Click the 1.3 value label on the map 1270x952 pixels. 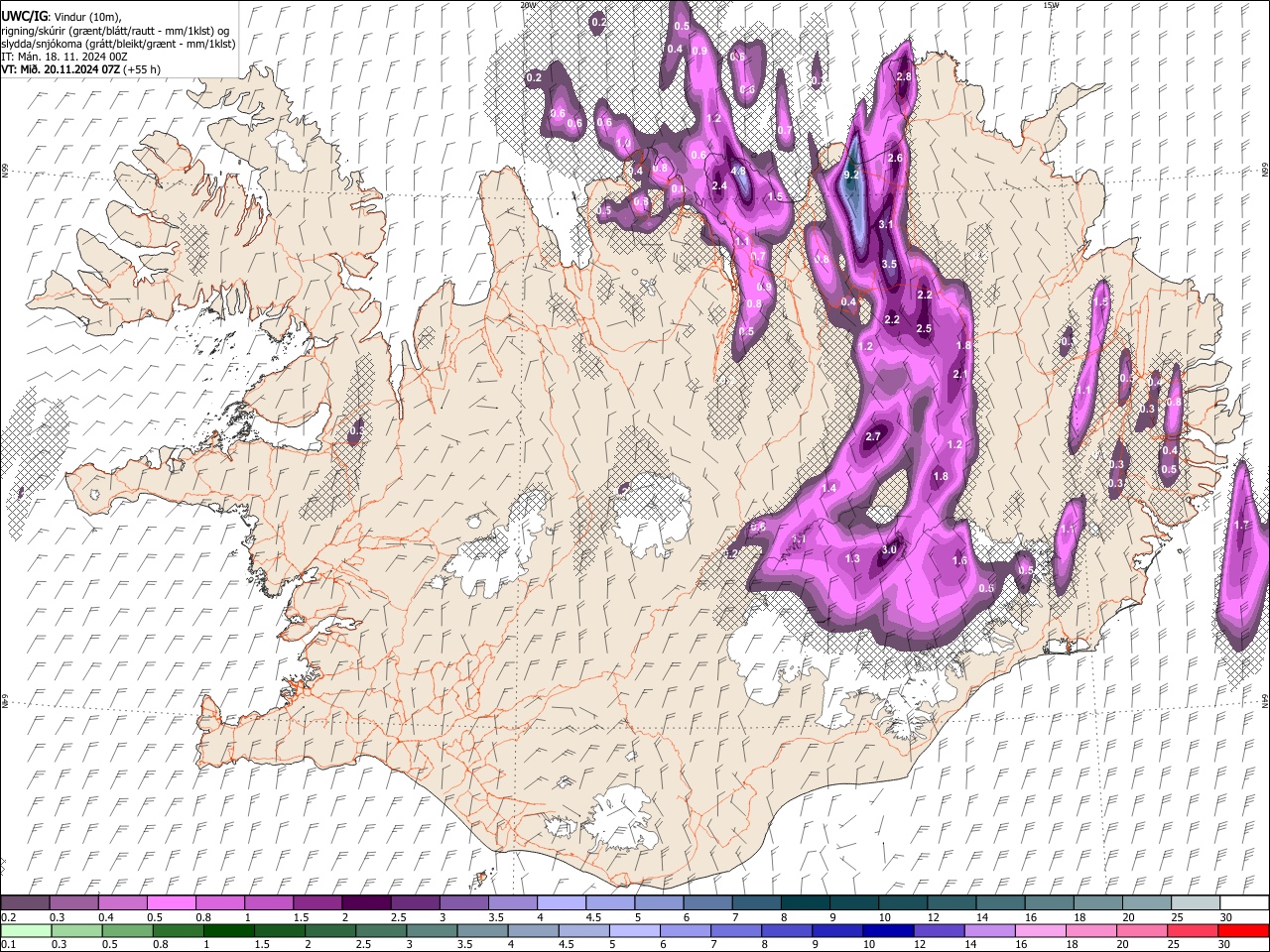(852, 558)
